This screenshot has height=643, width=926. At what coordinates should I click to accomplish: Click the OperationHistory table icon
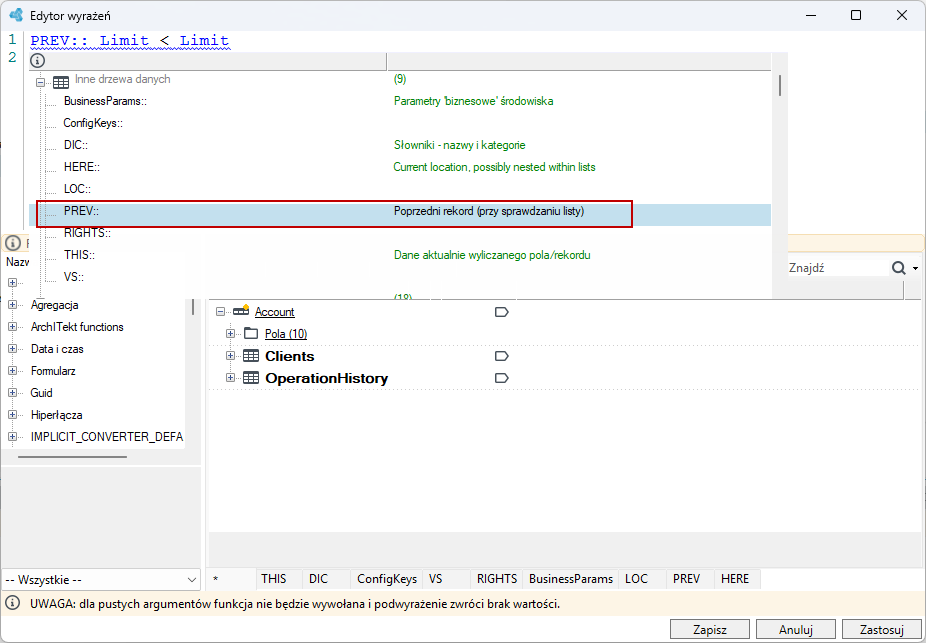(251, 378)
